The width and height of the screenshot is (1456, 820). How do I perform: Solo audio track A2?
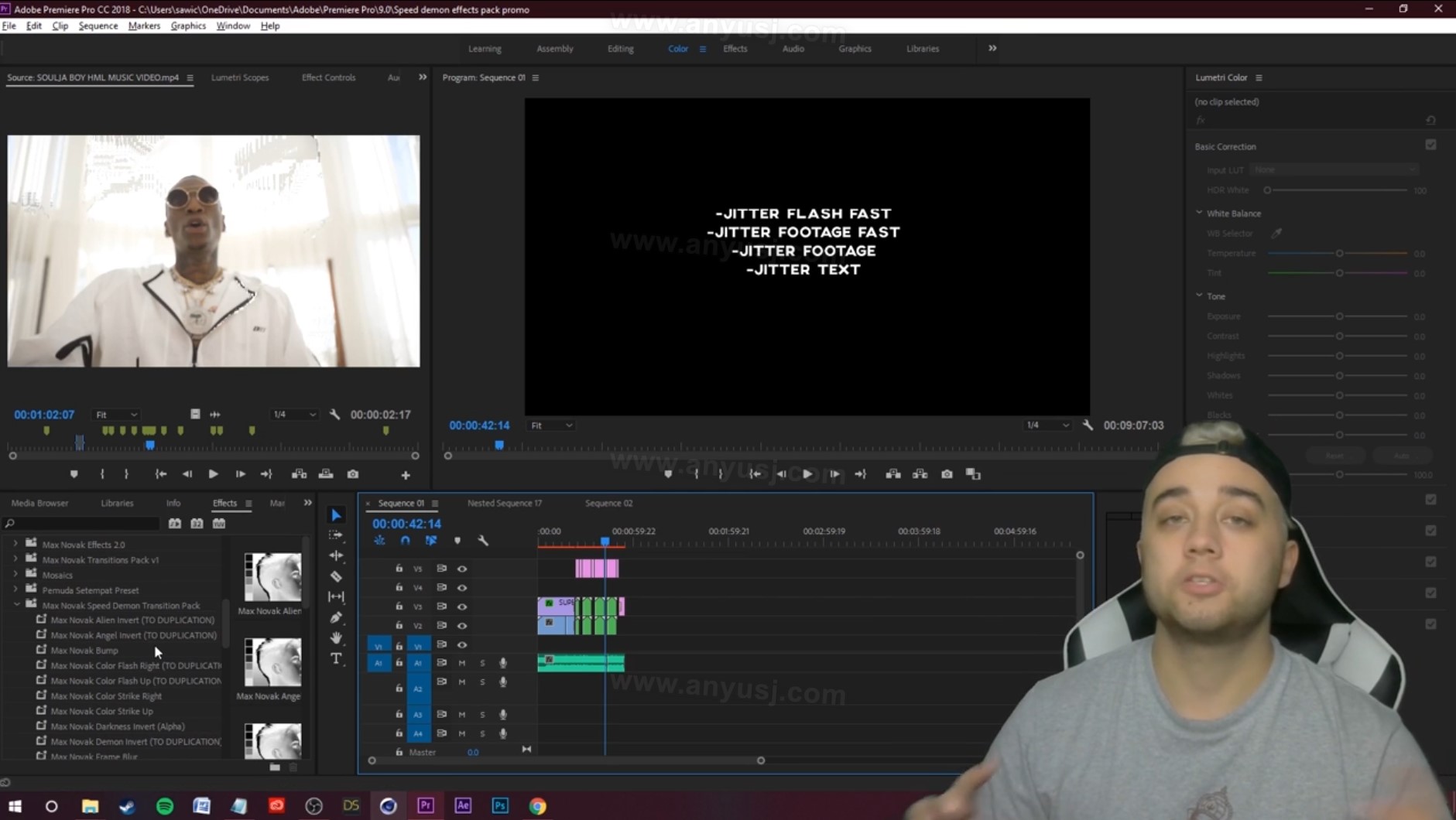(482, 682)
